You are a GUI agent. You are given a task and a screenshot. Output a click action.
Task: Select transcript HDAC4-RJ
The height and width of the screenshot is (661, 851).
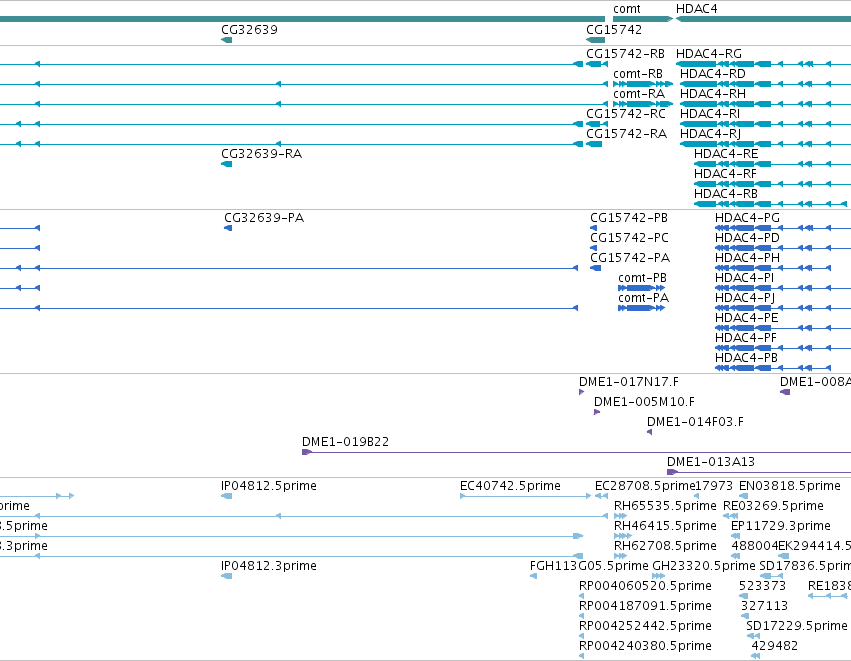[710, 134]
